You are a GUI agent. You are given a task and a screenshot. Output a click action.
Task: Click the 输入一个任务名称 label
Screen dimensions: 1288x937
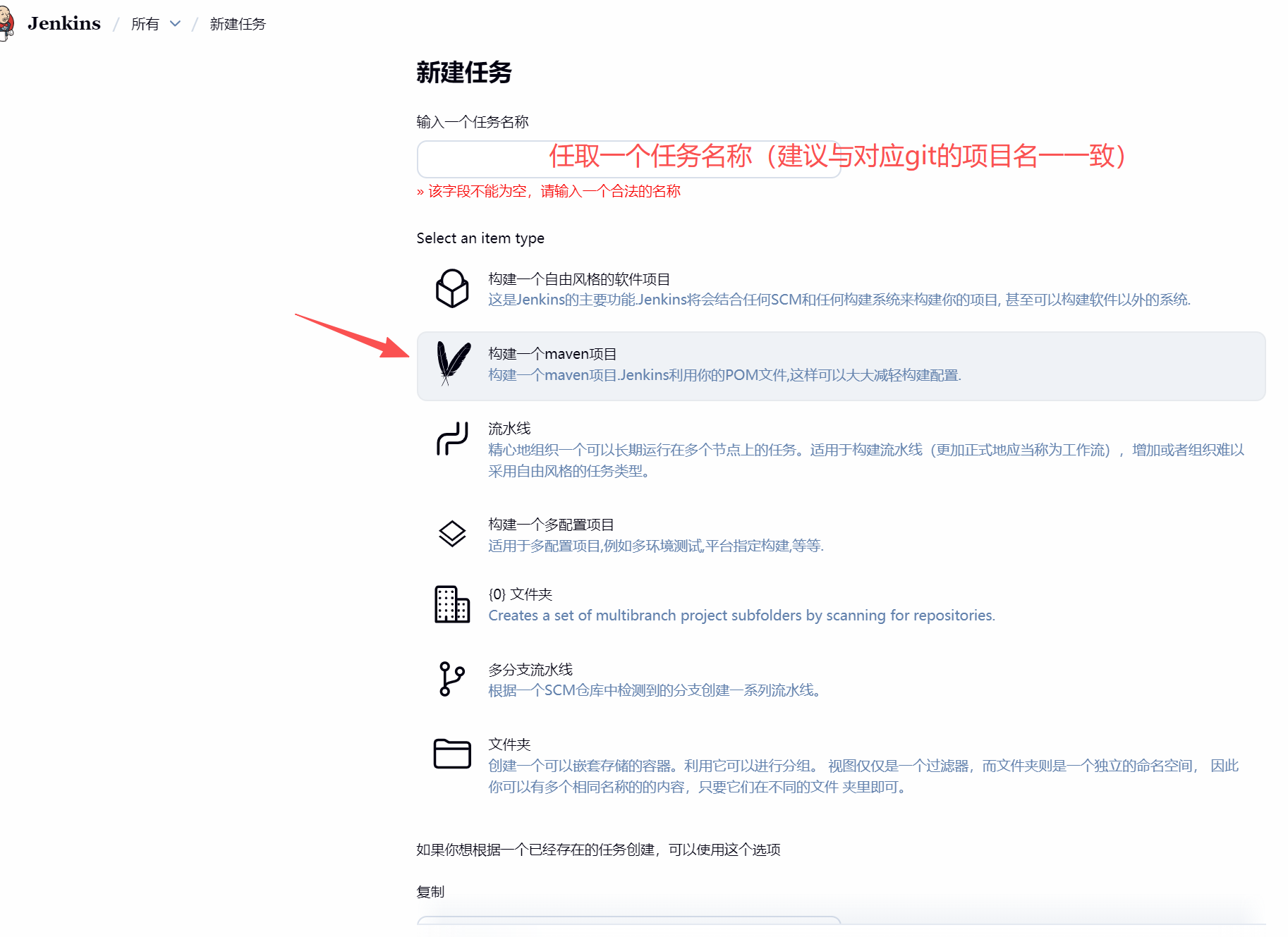point(473,122)
